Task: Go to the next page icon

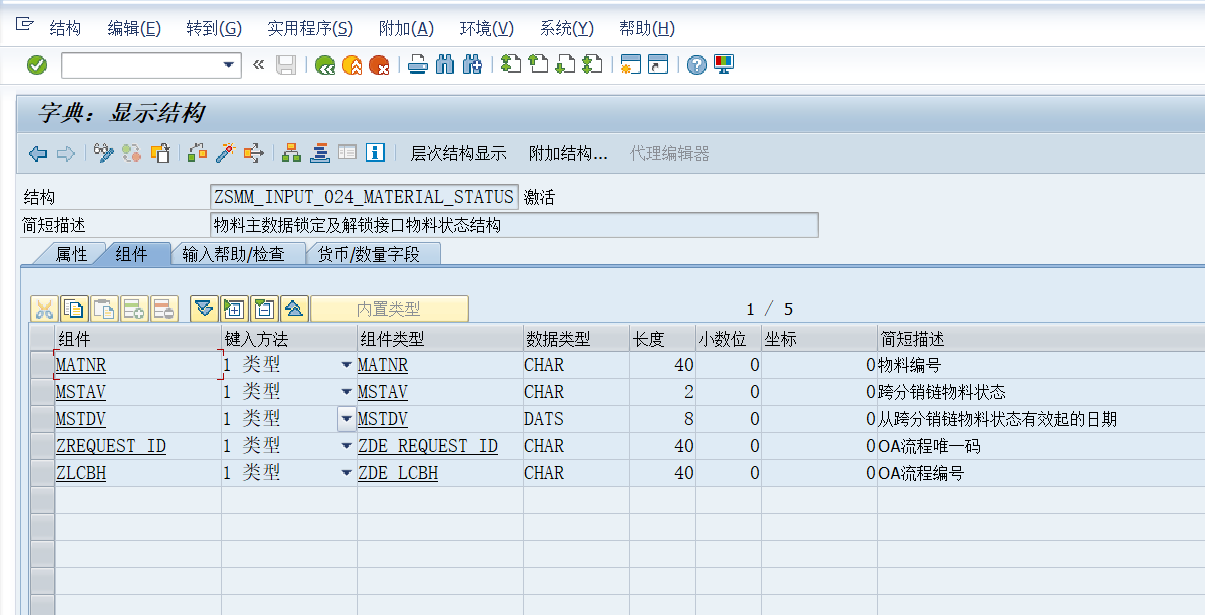Action: 565,65
